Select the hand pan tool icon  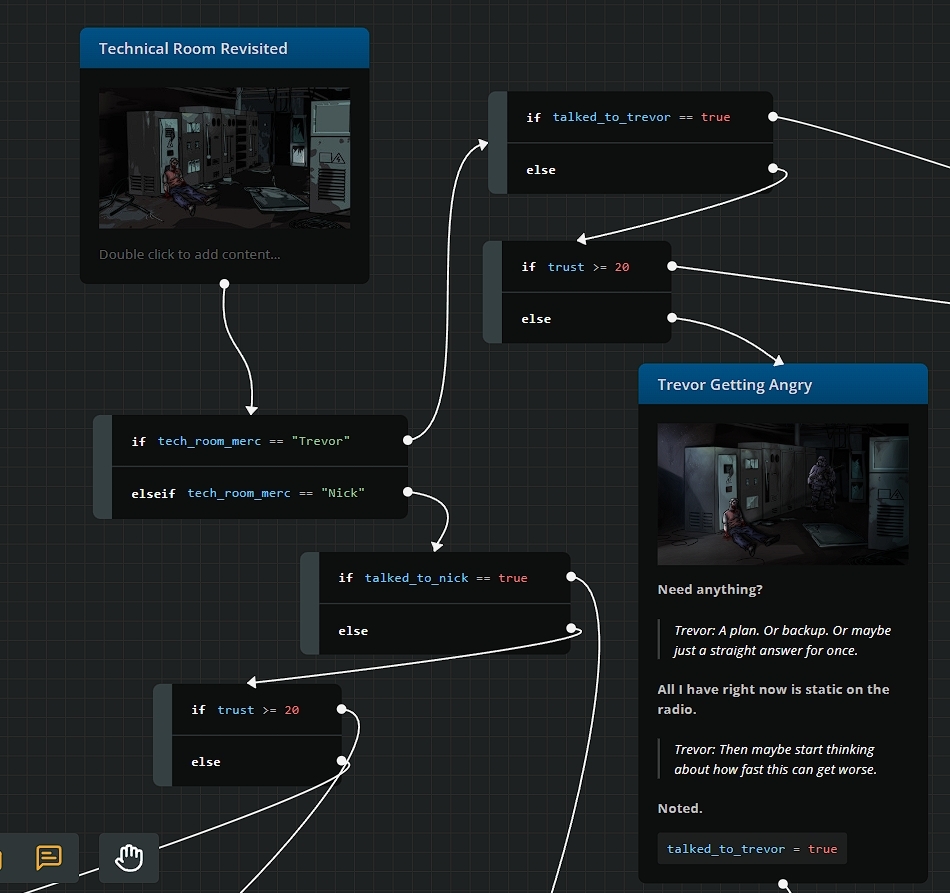[x=129, y=858]
